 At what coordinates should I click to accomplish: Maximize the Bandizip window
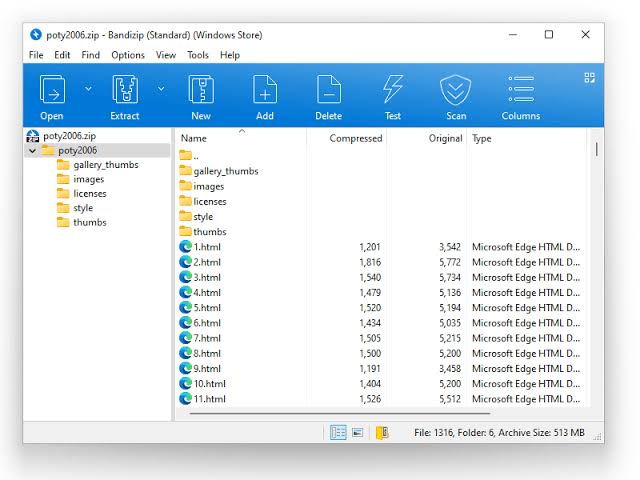click(x=549, y=35)
